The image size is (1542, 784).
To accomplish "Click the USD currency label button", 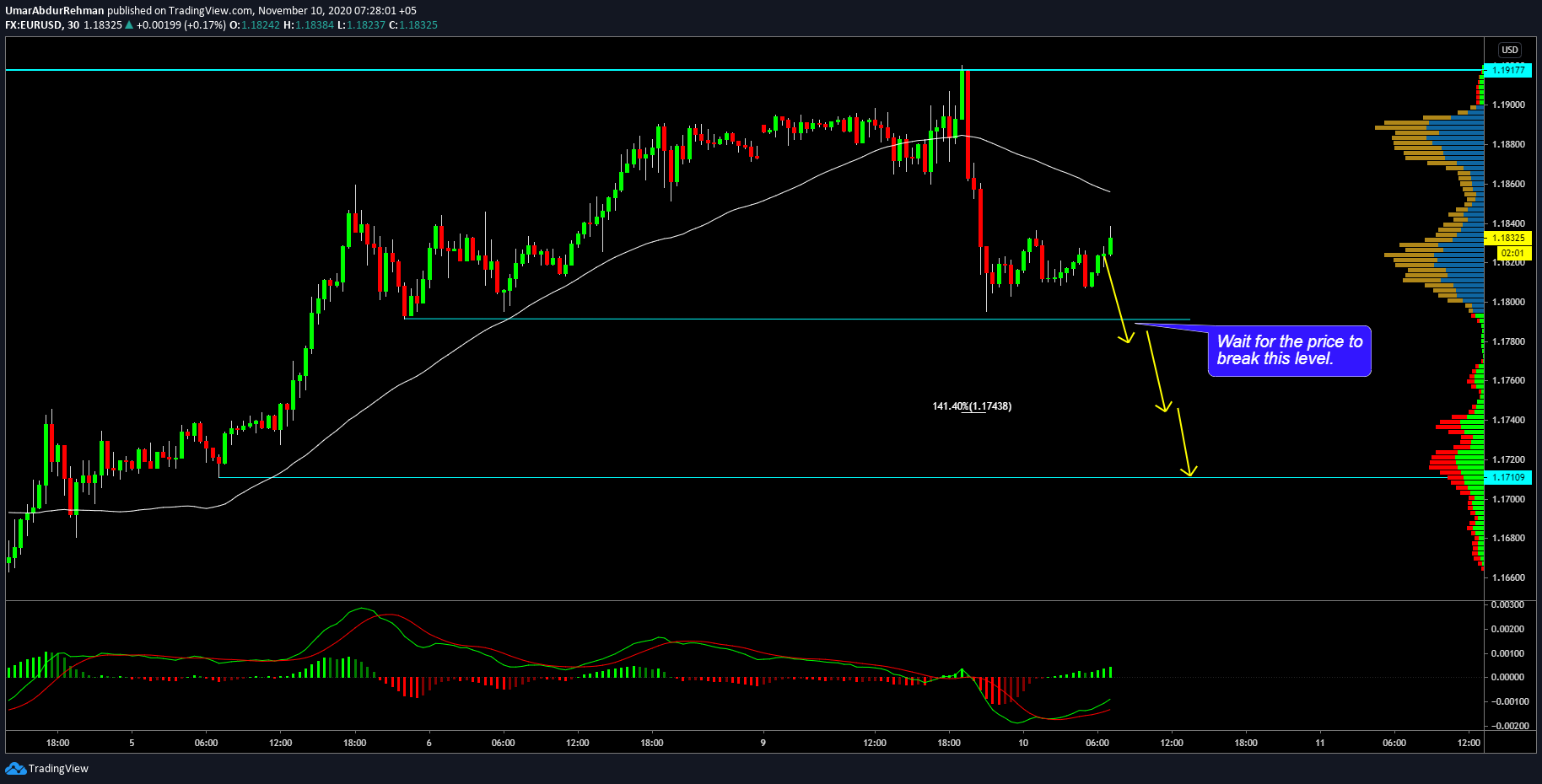I will coord(1509,50).
